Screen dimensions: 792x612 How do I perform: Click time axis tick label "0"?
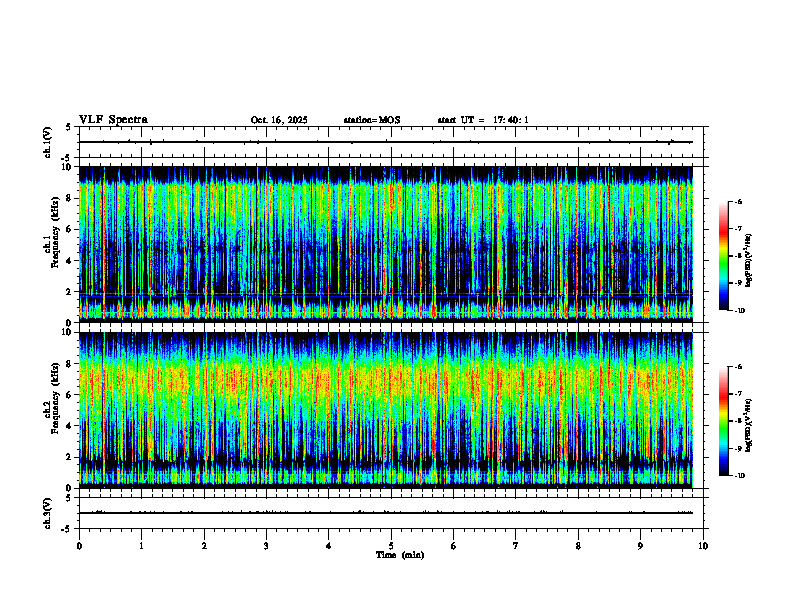pos(79,546)
